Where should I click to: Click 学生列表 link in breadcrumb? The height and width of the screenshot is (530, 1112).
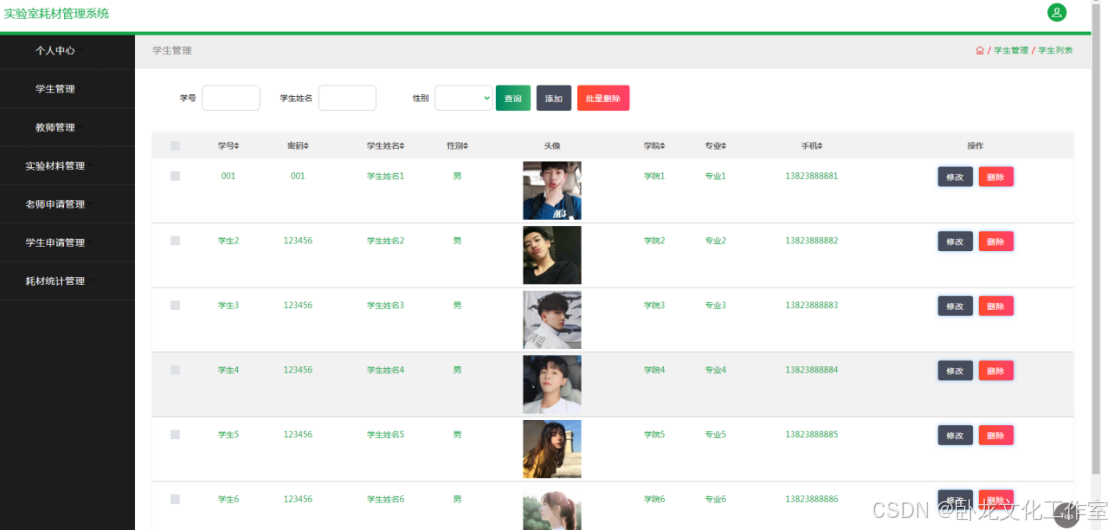[x=1055, y=51]
